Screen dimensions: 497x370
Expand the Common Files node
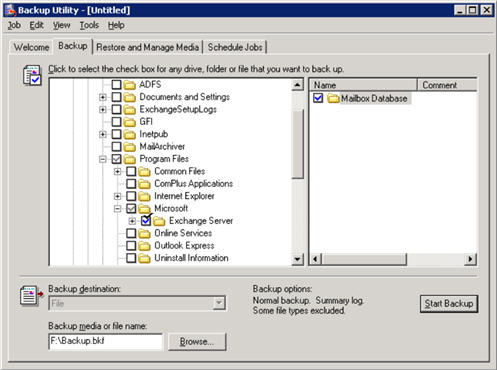117,172
